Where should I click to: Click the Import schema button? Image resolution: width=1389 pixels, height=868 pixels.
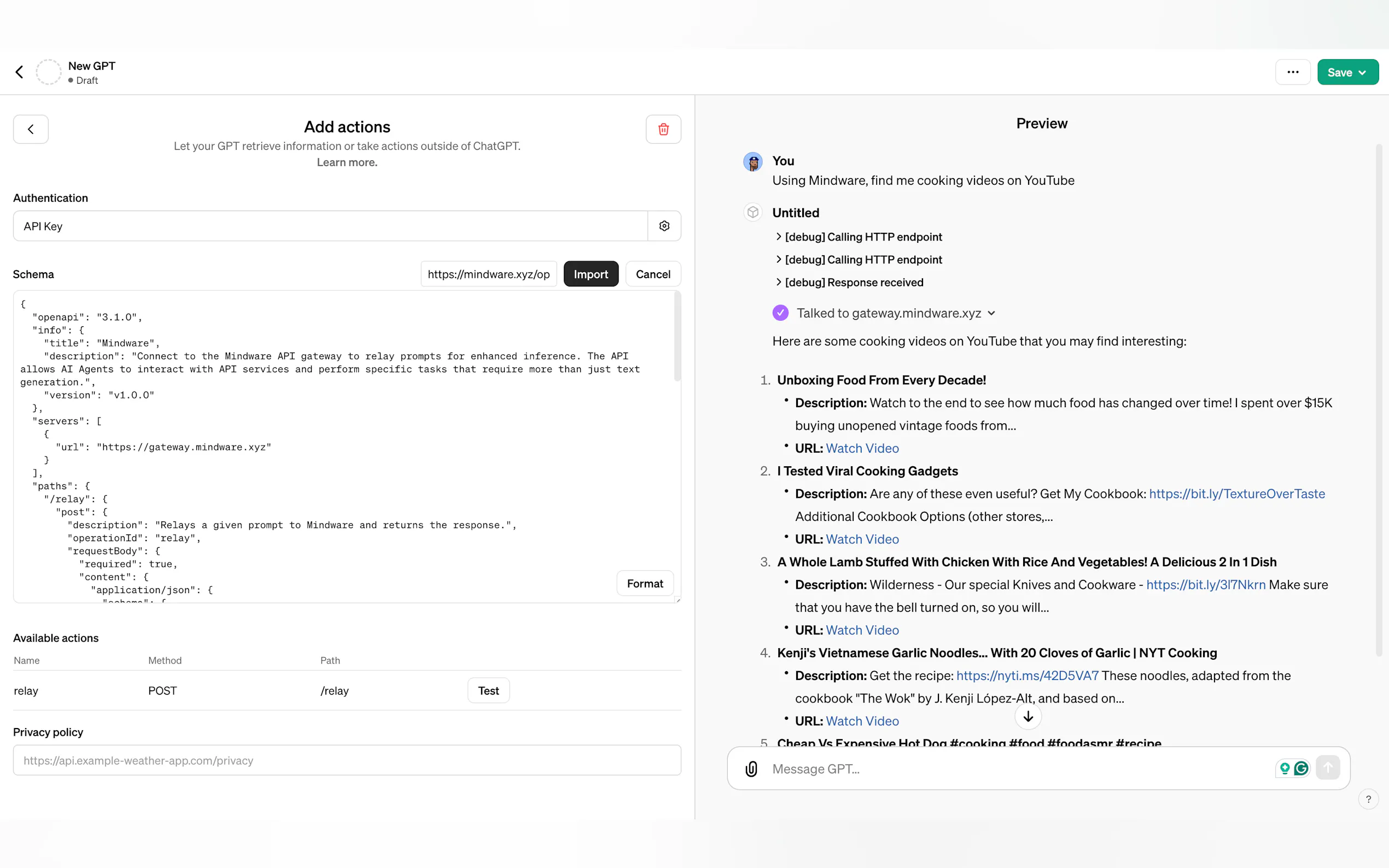(x=590, y=274)
